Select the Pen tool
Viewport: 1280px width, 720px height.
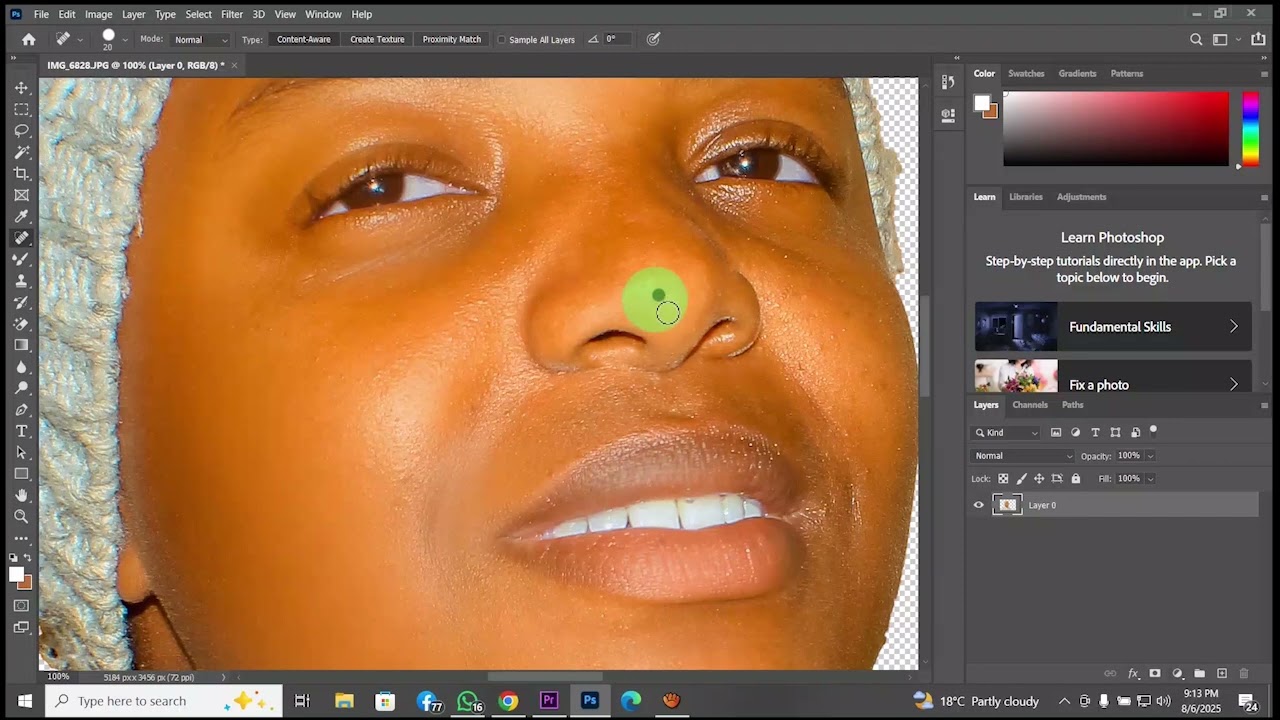coord(21,410)
